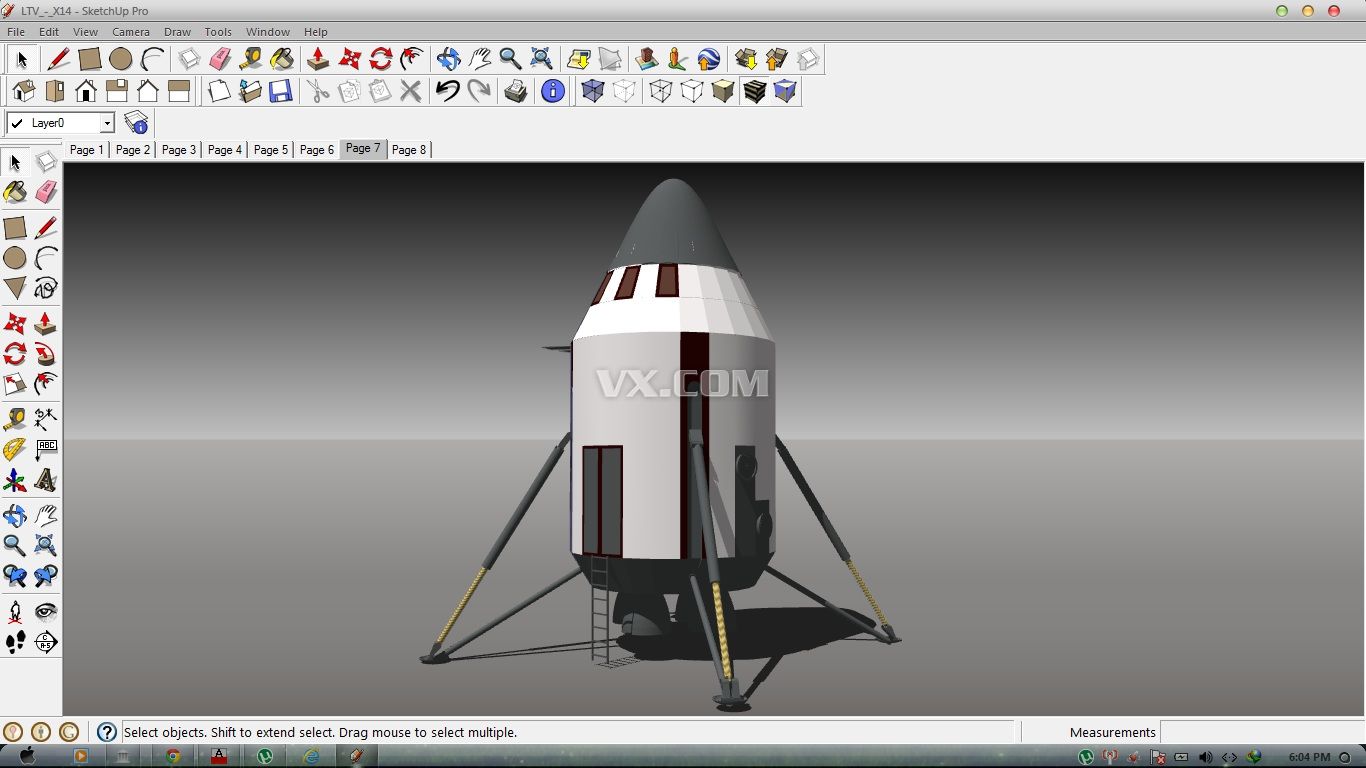Screen dimensions: 1366x768
Task: Choose the Section Plane tool
Action: click(x=46, y=642)
